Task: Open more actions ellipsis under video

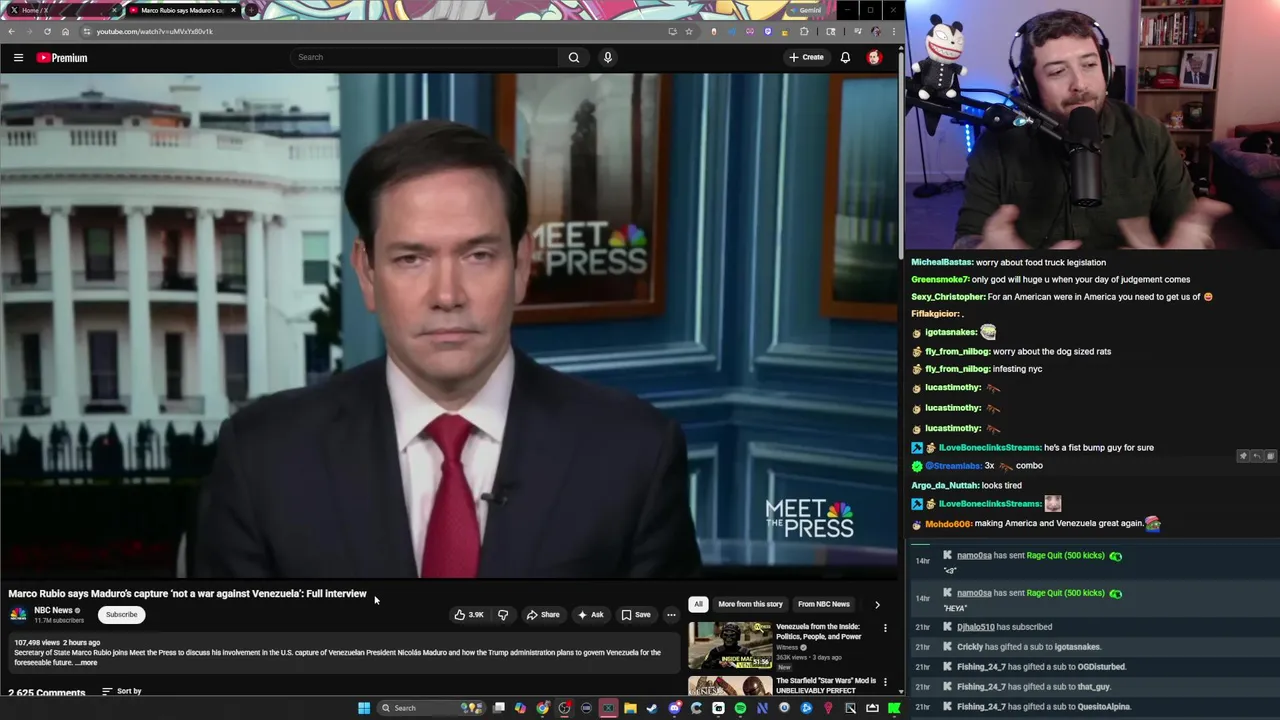Action: tap(671, 614)
